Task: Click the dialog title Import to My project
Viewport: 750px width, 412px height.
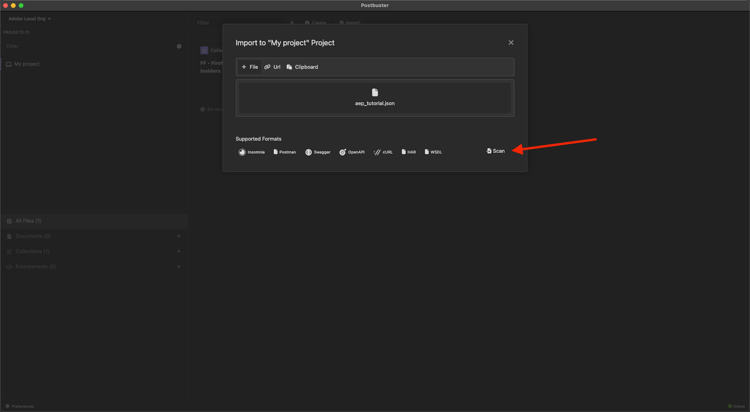Action: tap(285, 43)
